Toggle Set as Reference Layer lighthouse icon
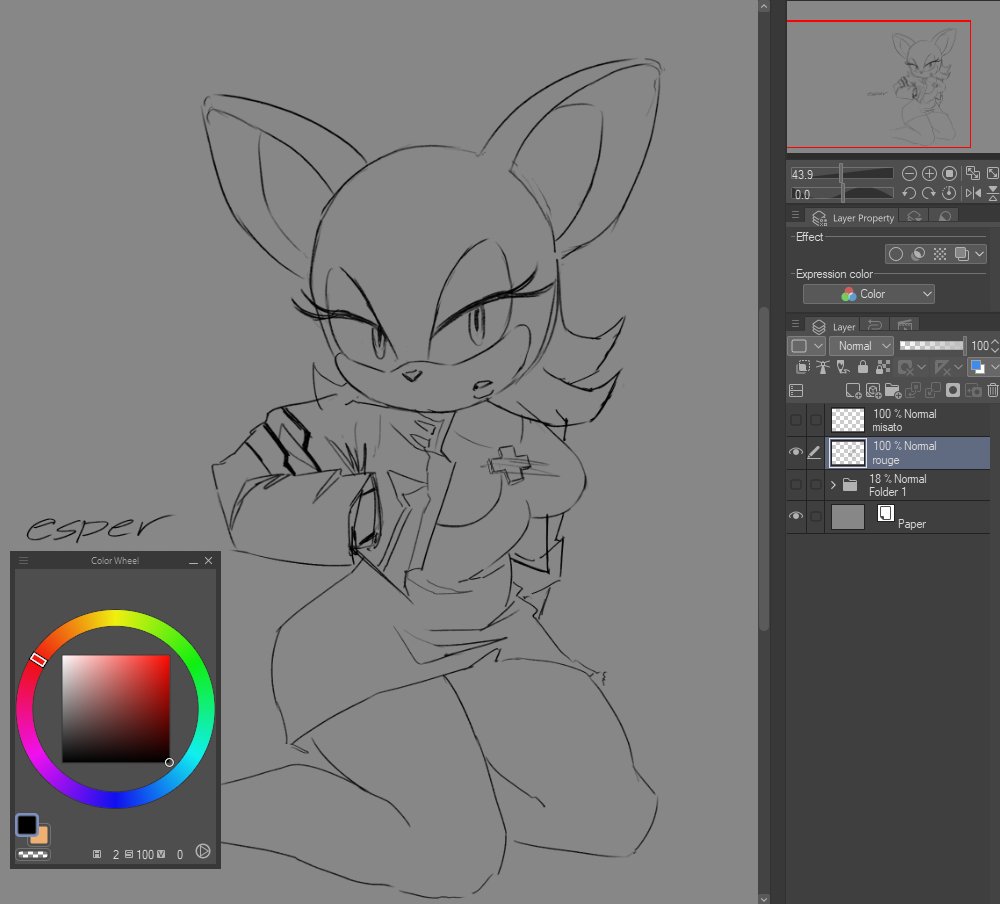 coord(823,367)
